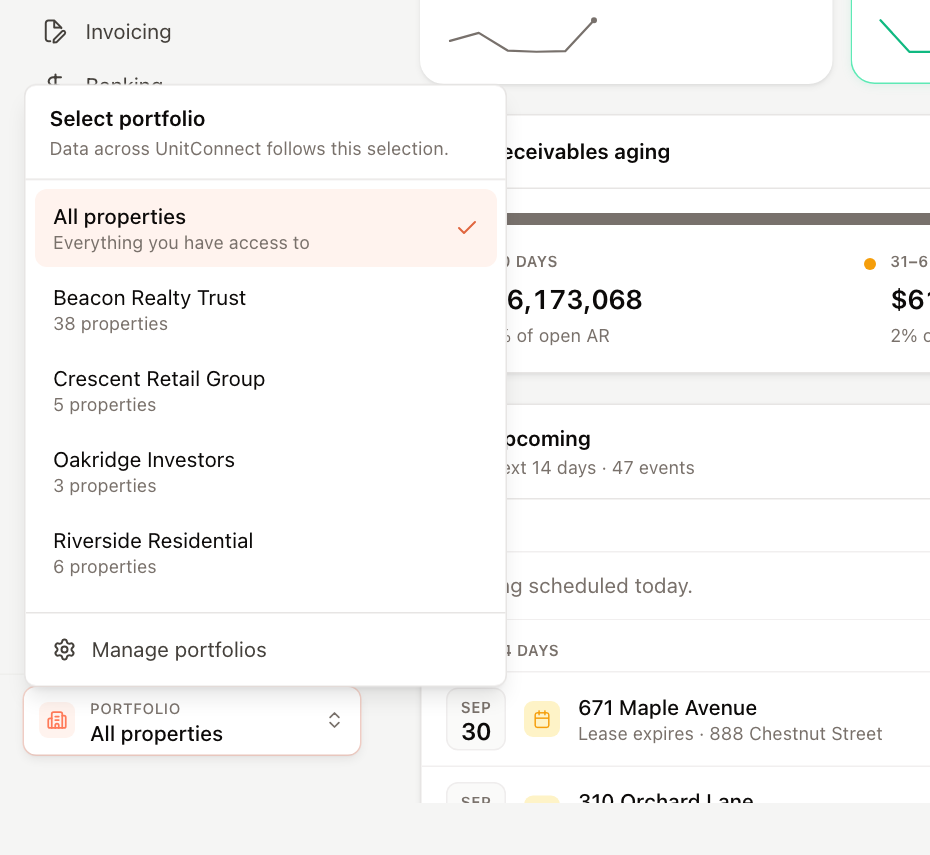
Task: Choose Crescent Retail Group portfolio
Action: [266, 391]
